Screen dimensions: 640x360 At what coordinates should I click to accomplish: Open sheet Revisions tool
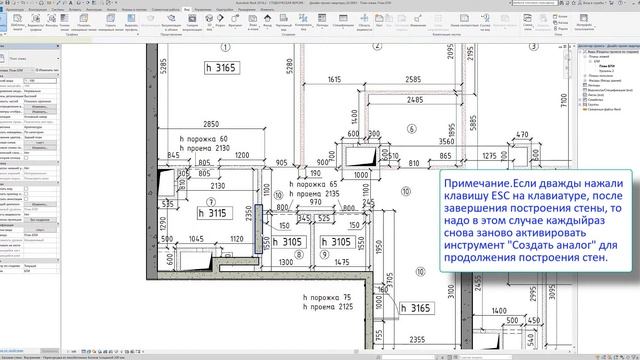point(418,21)
